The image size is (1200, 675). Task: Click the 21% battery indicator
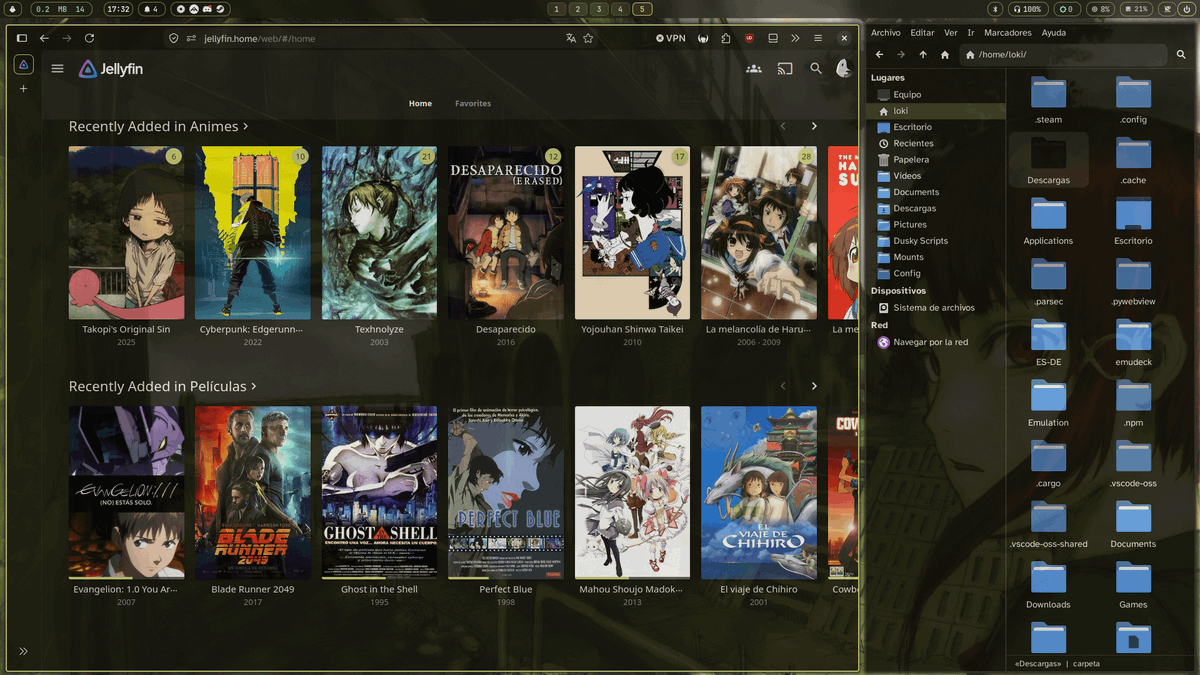pyautogui.click(x=1136, y=9)
